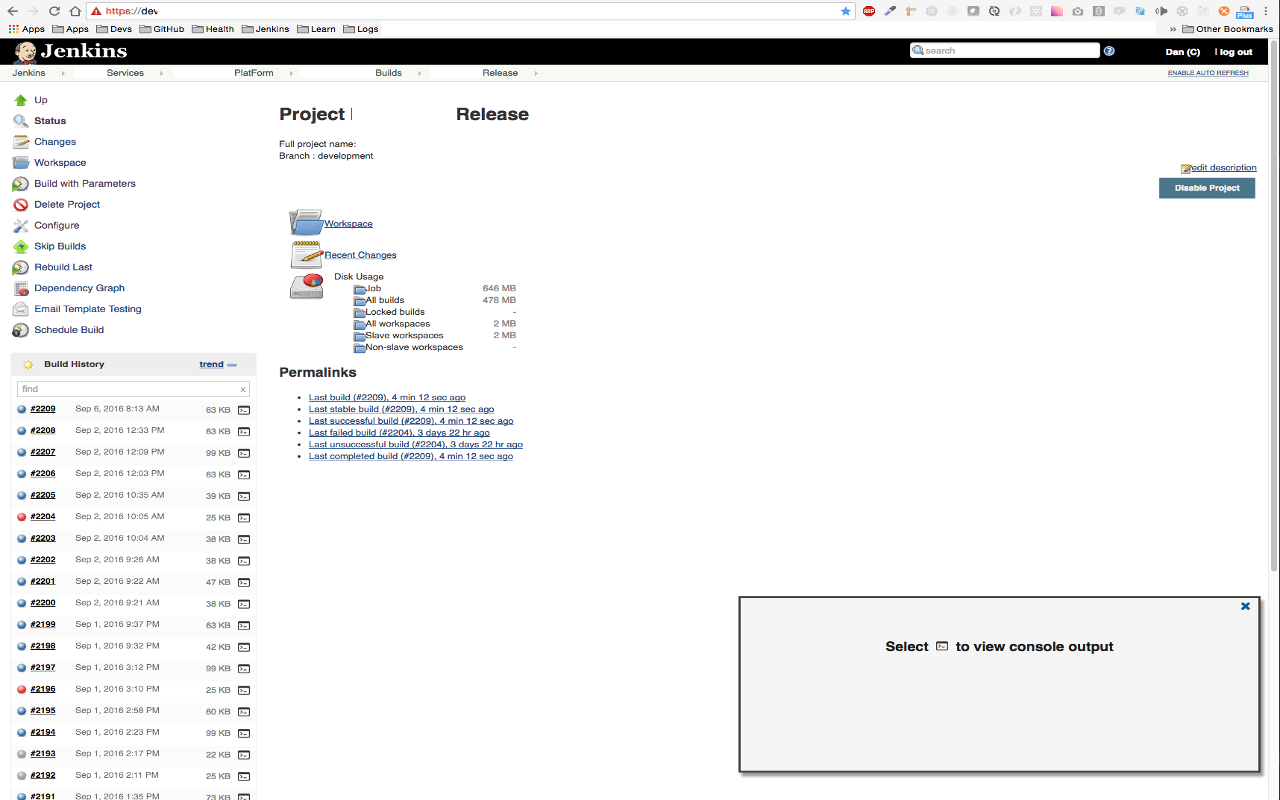
Task: Reload the page with browser refresh button
Action: pos(53,11)
